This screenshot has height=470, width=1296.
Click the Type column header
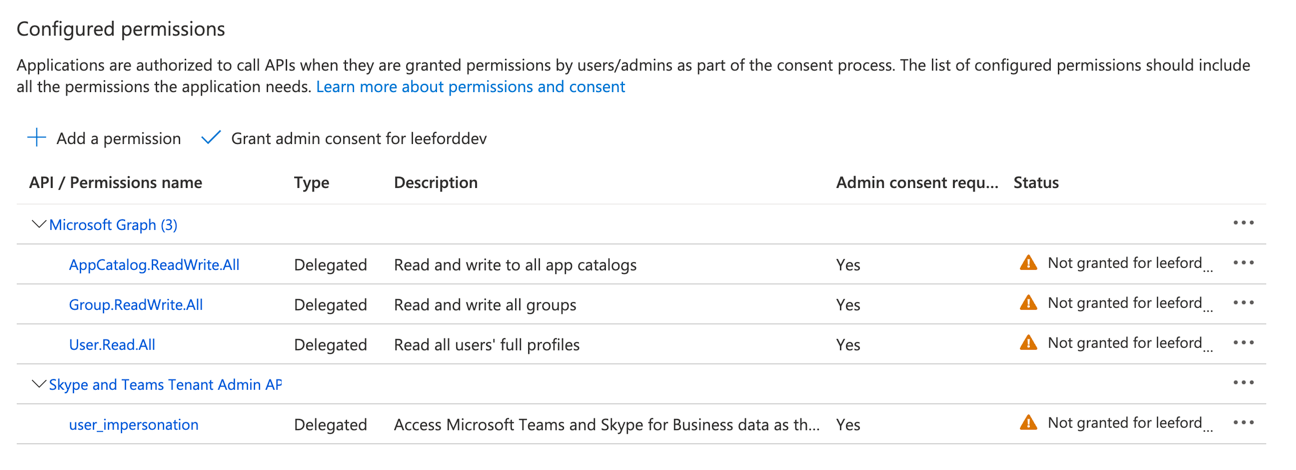[x=312, y=183]
